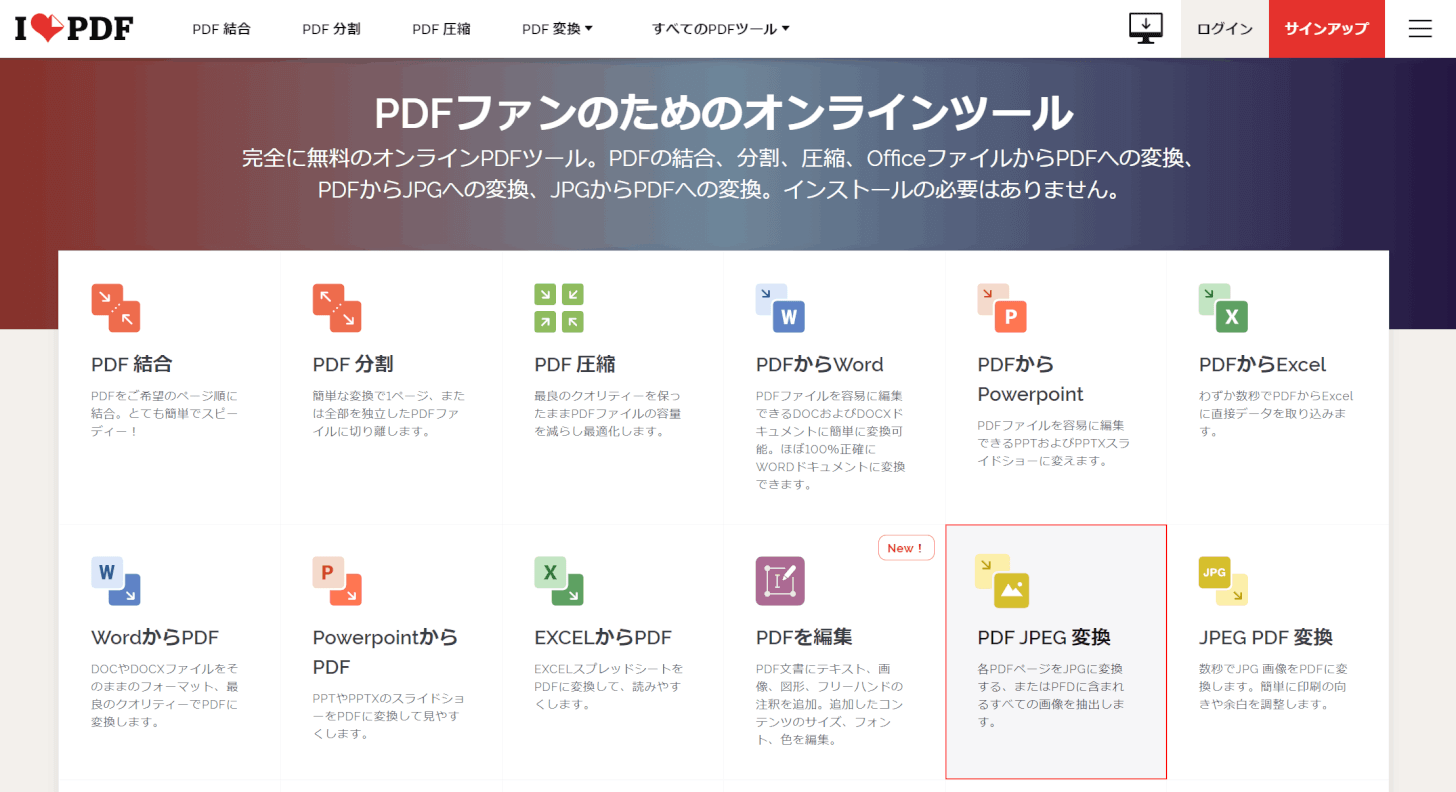Click description text under PDFからWord
Viewport: 1456px width, 792px height.
pyautogui.click(x=830, y=440)
